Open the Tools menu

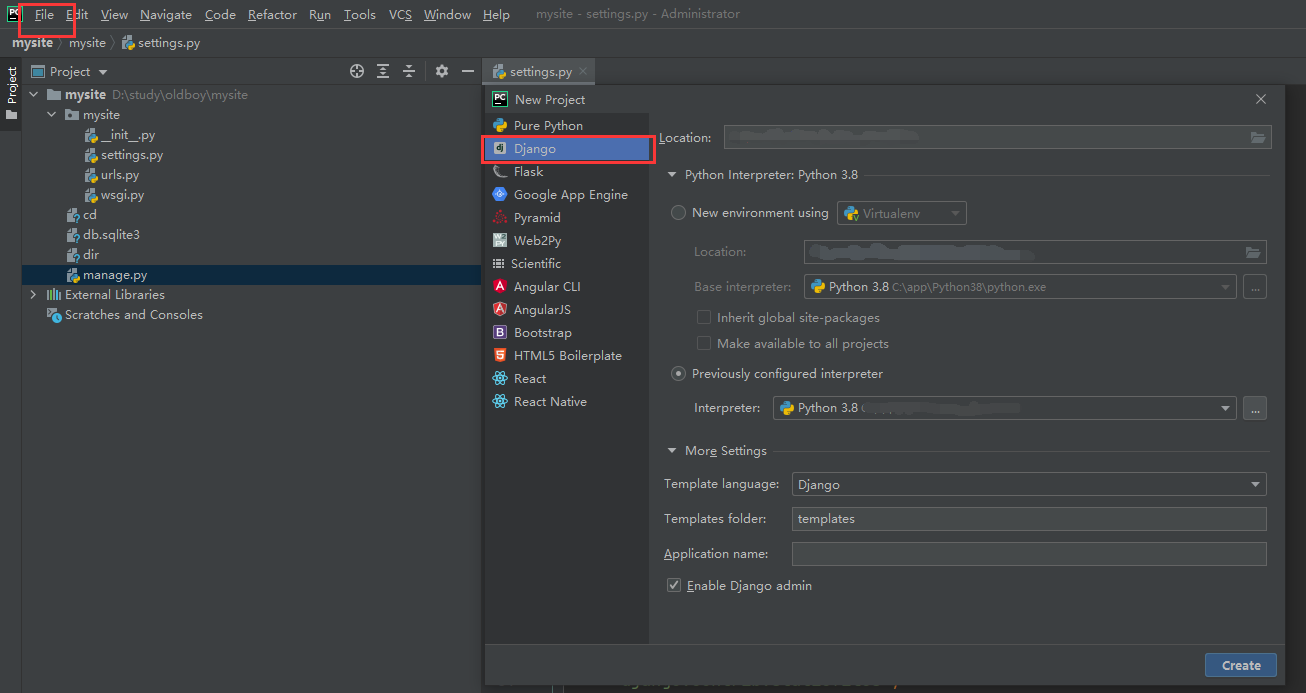point(359,14)
